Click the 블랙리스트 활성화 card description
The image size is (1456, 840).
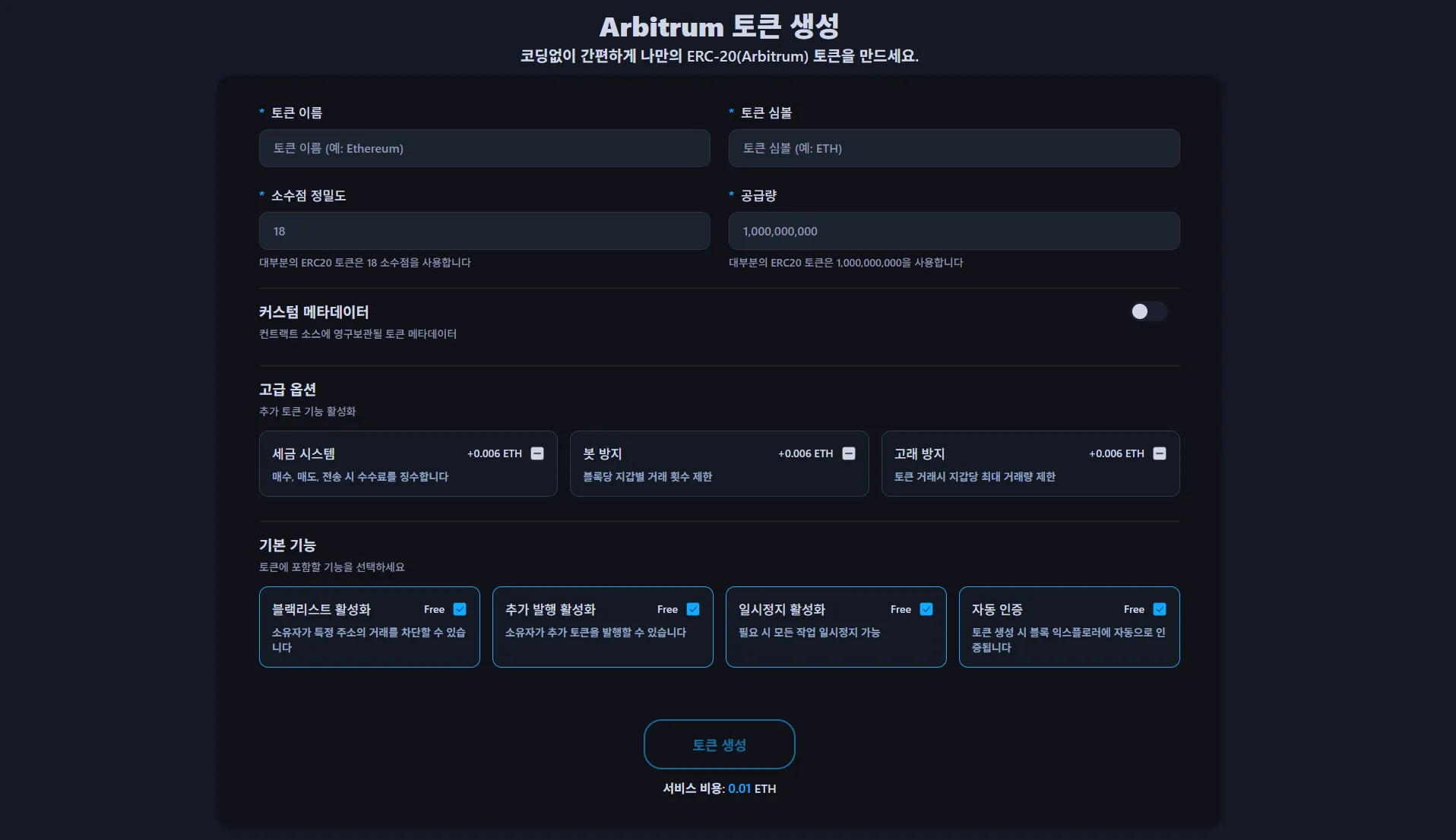tap(368, 639)
